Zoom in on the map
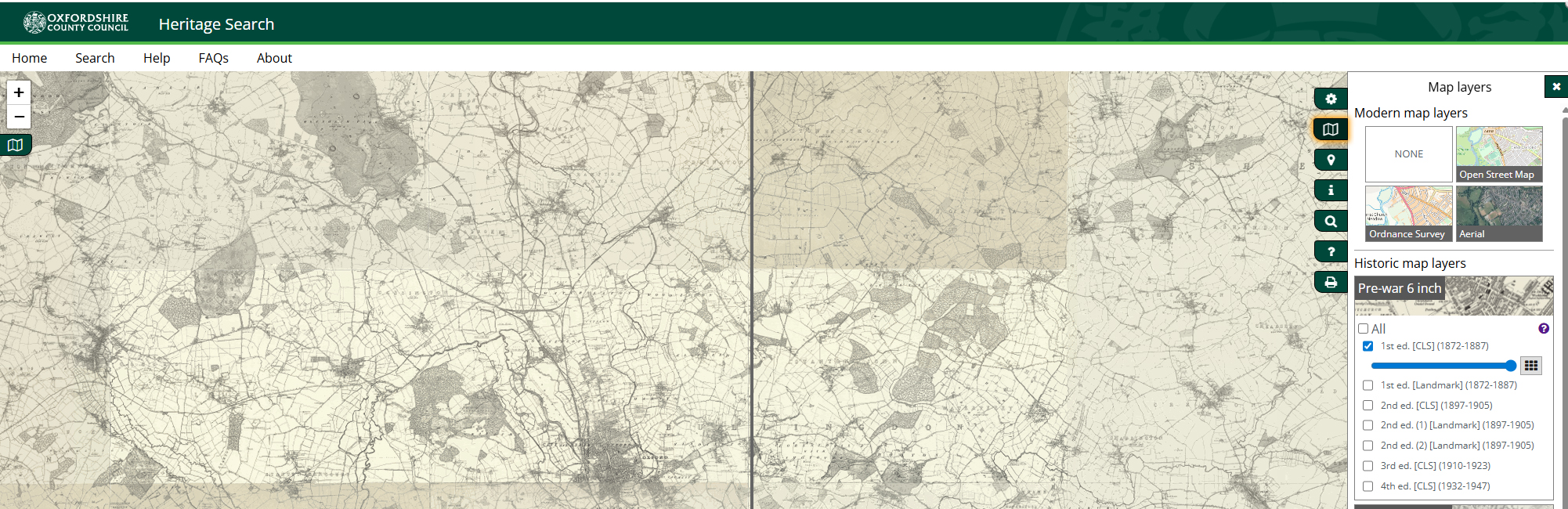This screenshot has width=1568, height=509. (x=19, y=92)
